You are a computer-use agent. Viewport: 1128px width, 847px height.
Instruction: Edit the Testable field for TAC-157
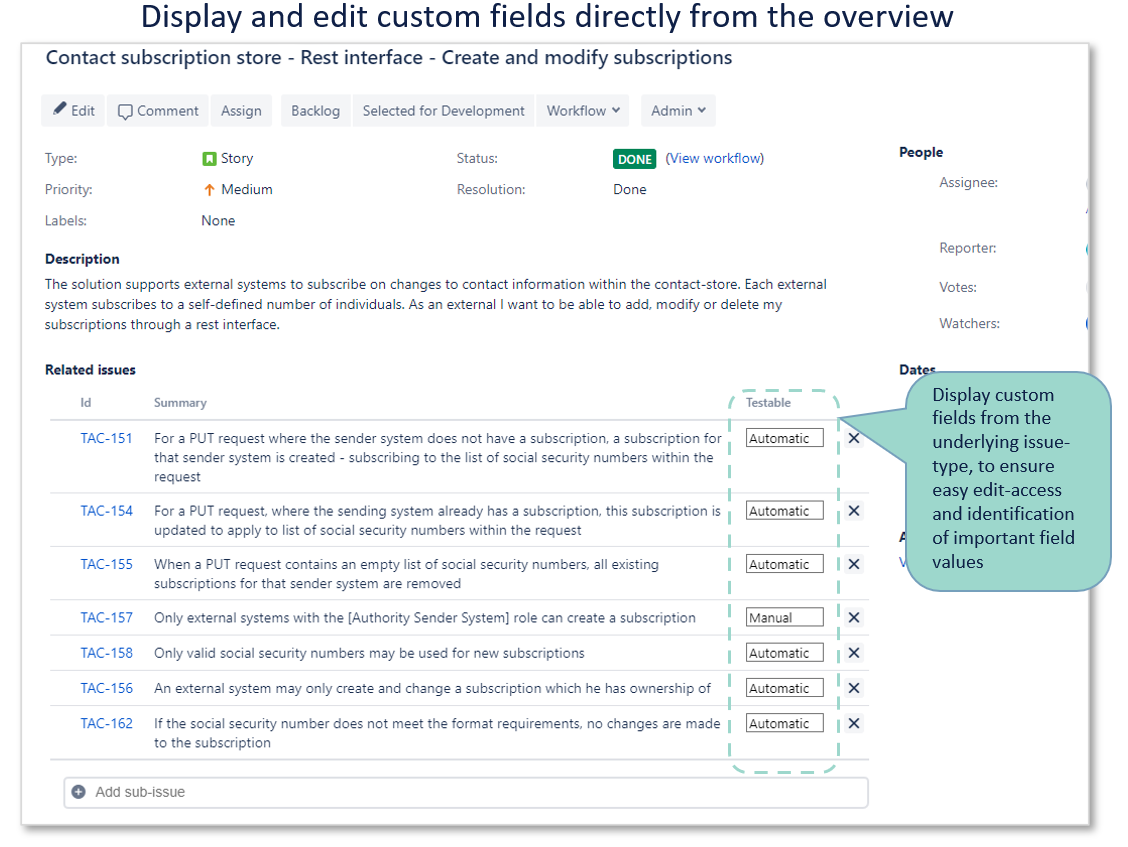tap(785, 618)
